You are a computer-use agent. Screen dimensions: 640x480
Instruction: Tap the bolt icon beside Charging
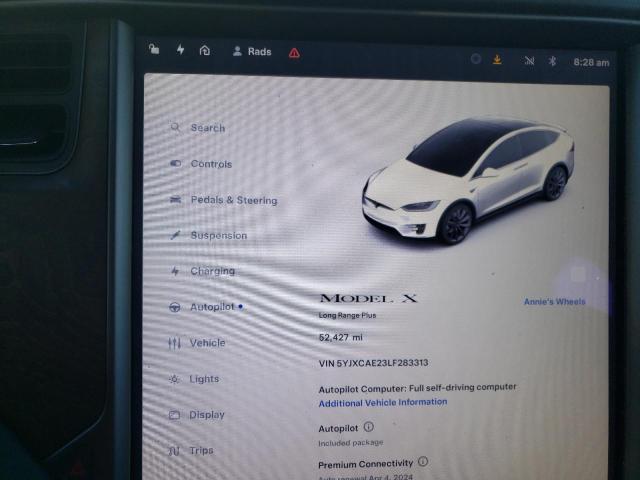point(175,271)
